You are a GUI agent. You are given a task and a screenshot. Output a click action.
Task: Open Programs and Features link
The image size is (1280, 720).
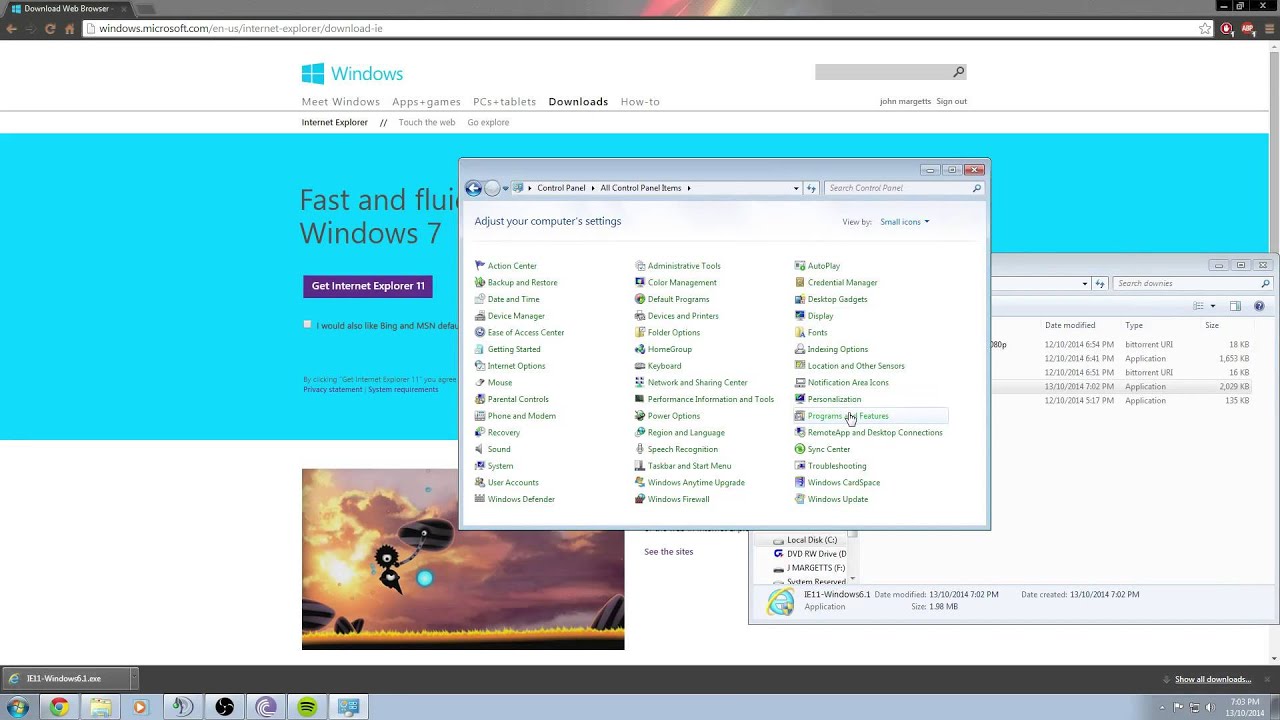click(848, 416)
